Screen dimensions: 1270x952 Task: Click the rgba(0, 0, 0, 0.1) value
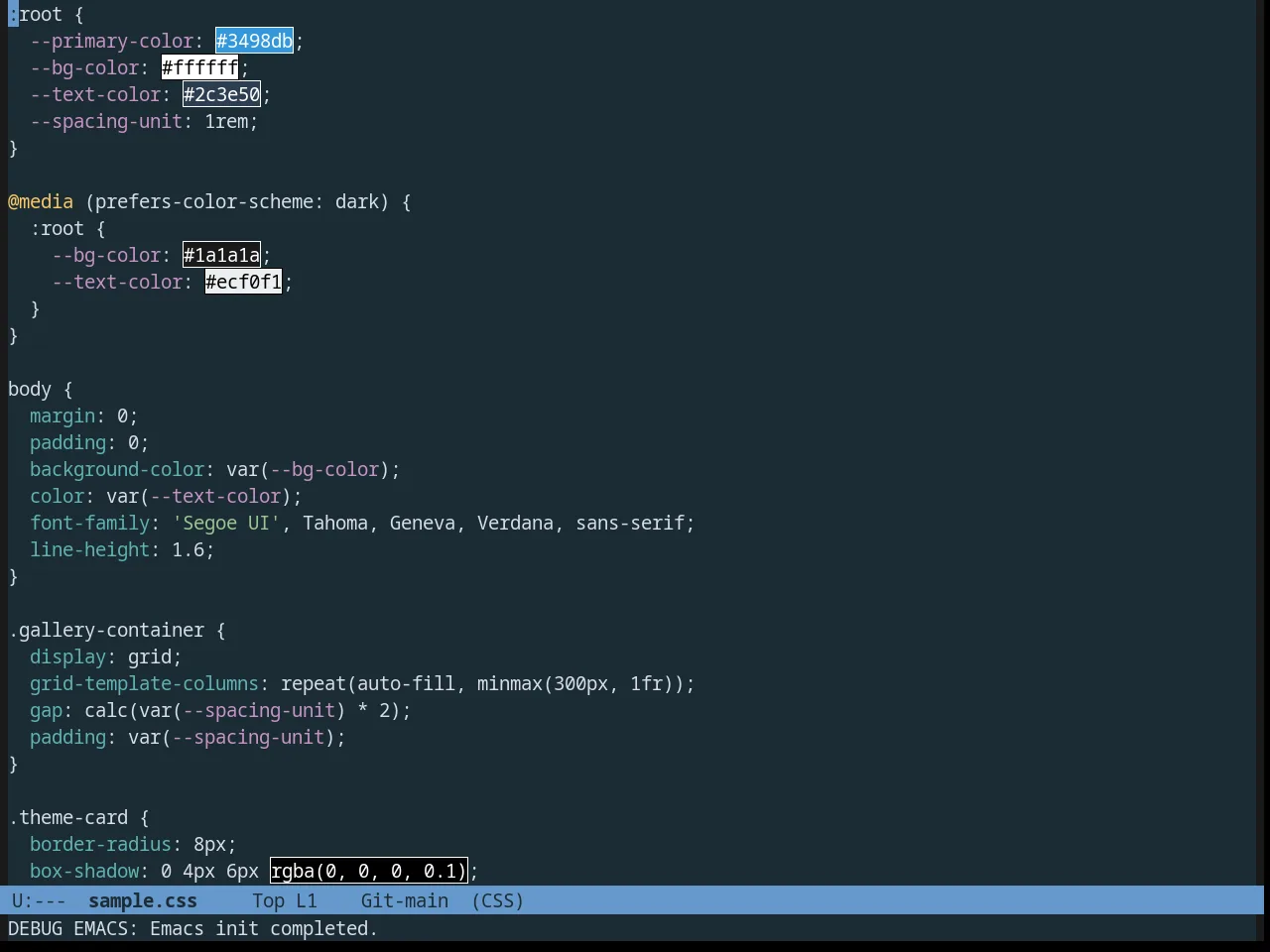368,871
